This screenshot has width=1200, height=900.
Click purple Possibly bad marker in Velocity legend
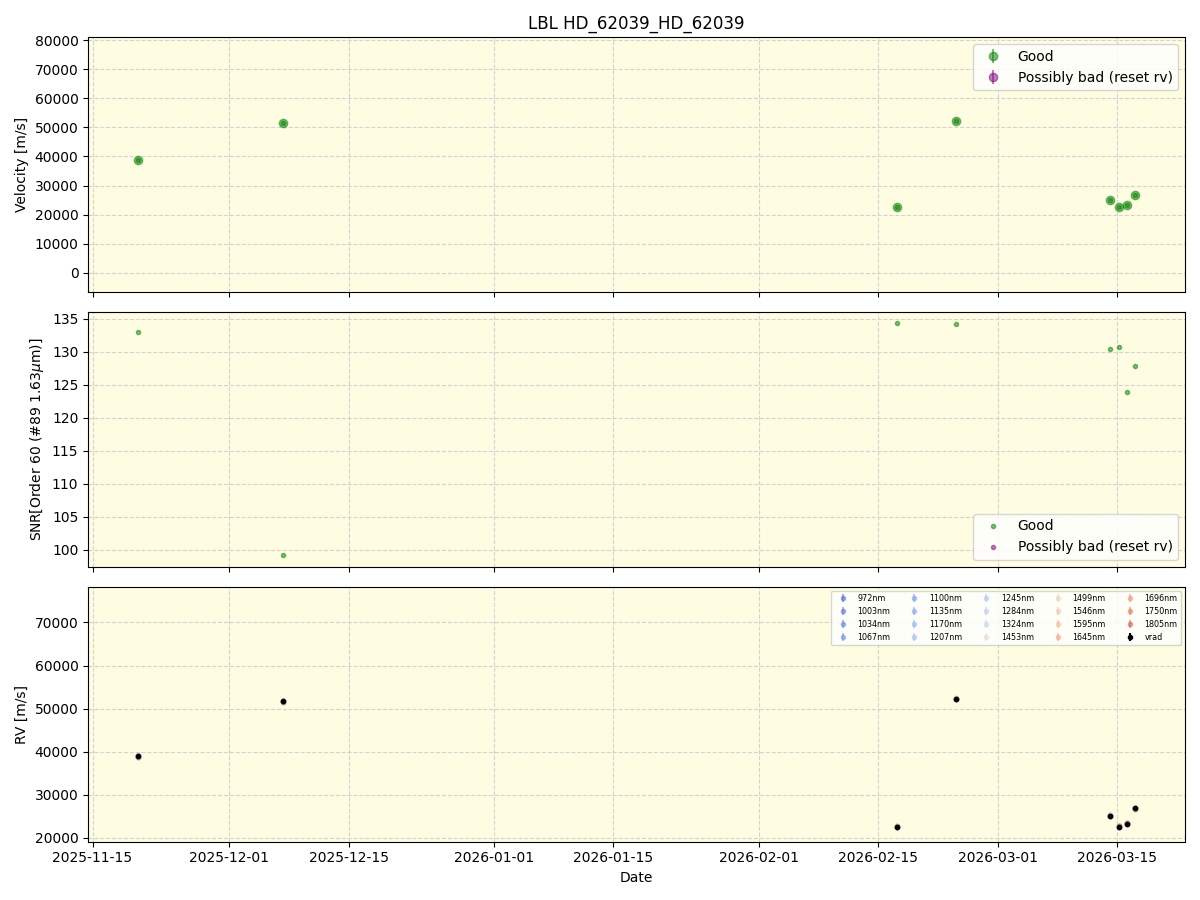tap(993, 77)
